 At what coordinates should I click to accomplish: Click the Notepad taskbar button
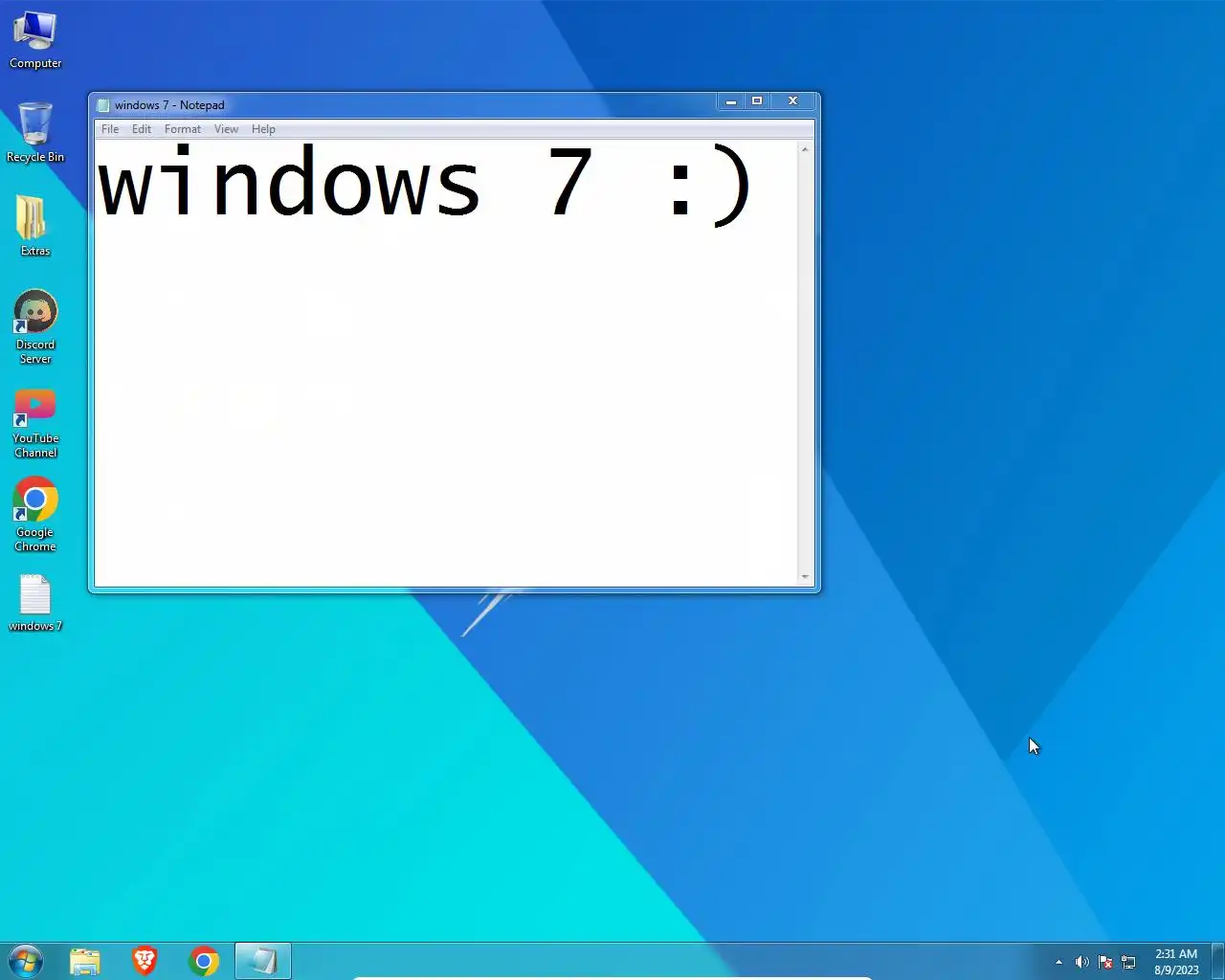click(x=263, y=961)
